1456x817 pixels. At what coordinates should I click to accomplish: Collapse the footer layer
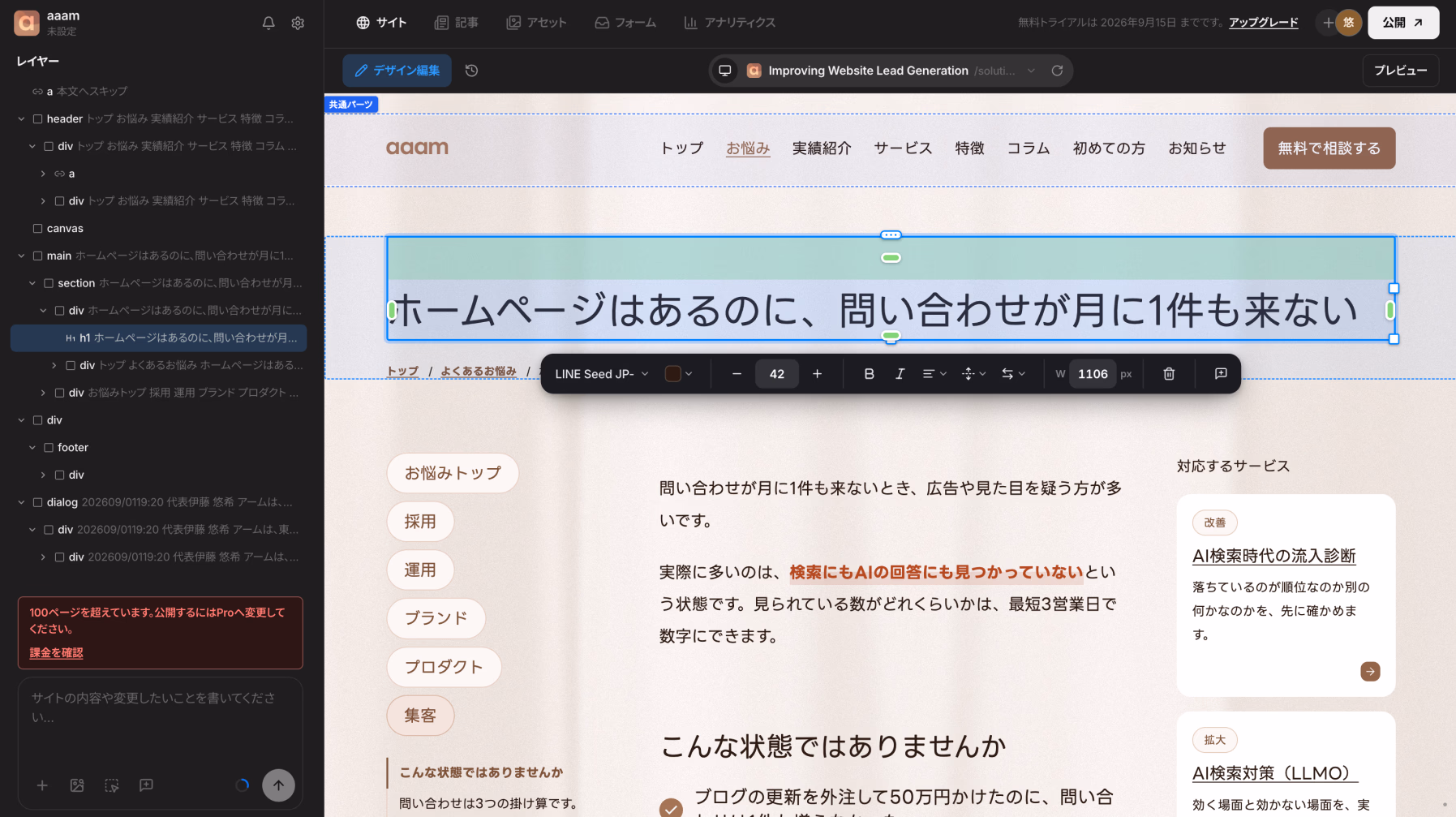[x=32, y=448]
